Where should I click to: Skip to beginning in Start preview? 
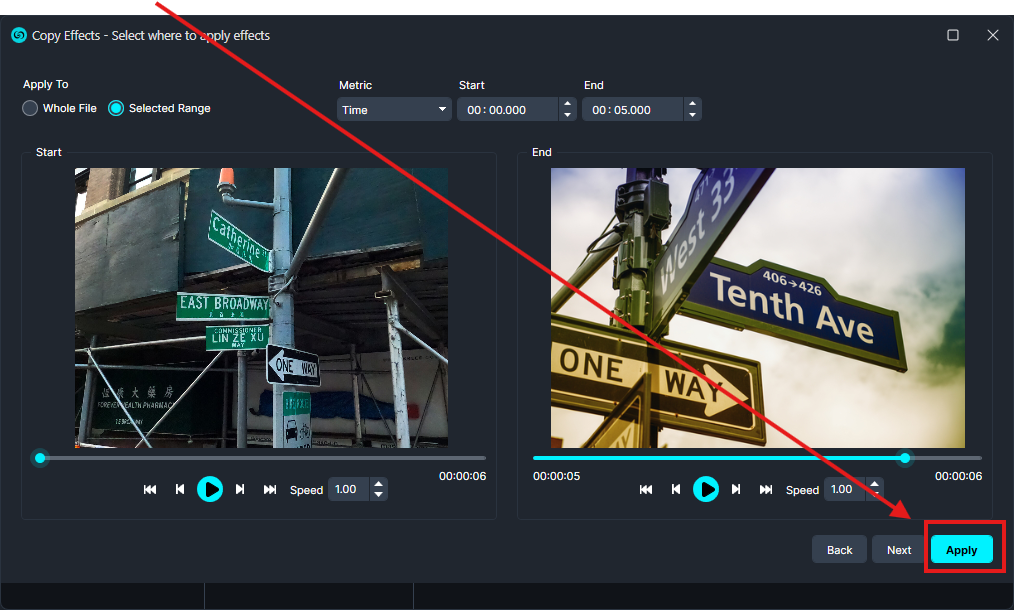pos(150,489)
